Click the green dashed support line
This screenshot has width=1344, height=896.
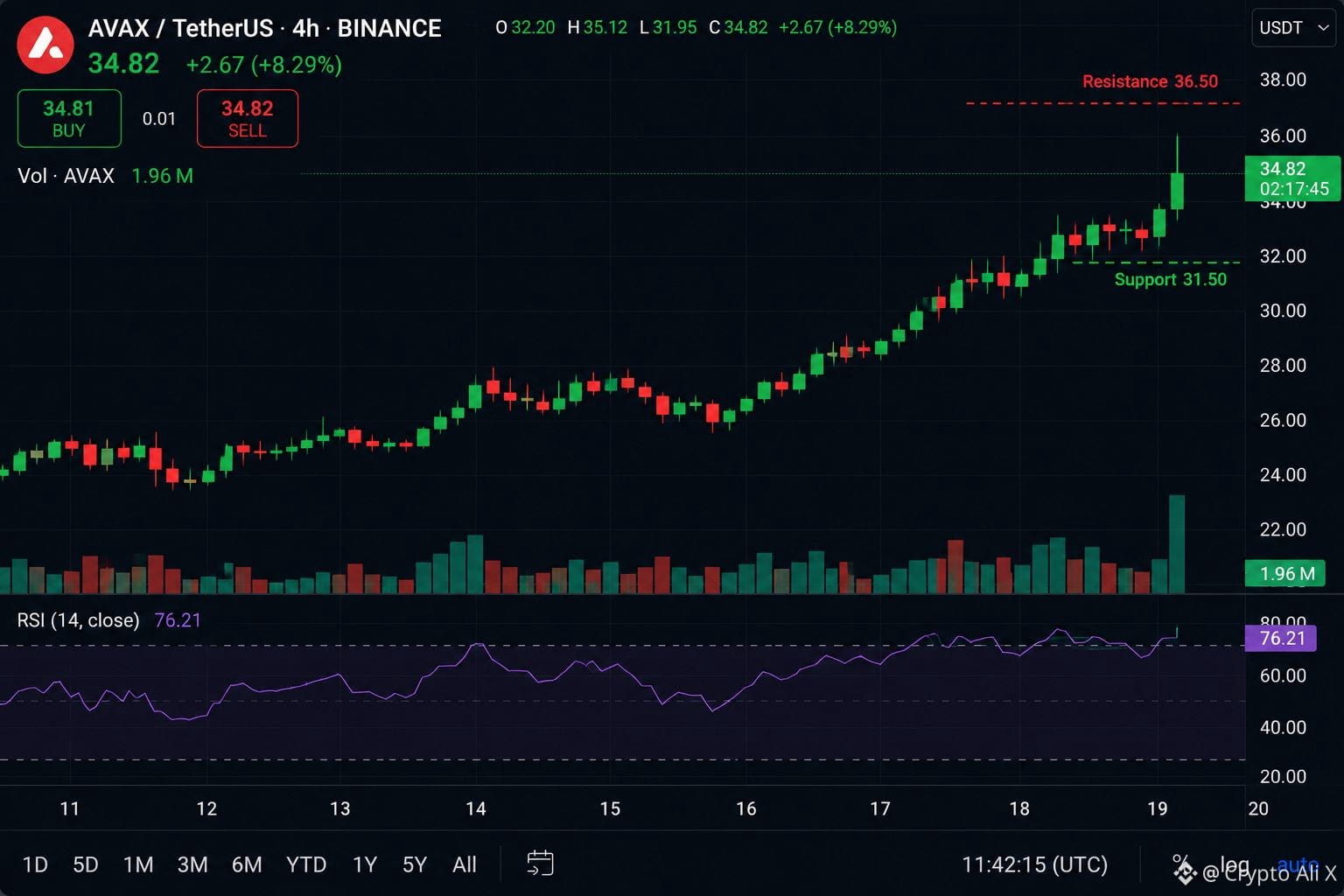(x=1156, y=262)
